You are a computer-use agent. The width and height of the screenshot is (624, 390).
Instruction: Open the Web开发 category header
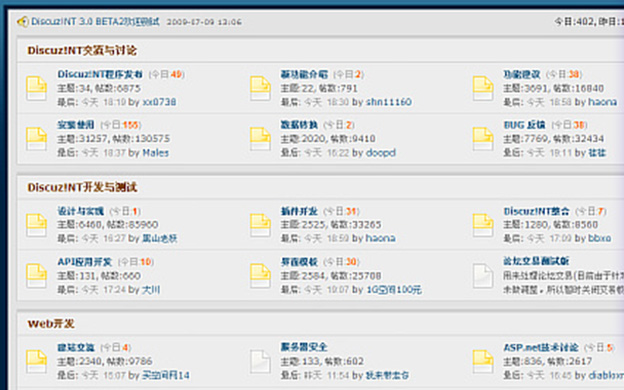(x=51, y=324)
